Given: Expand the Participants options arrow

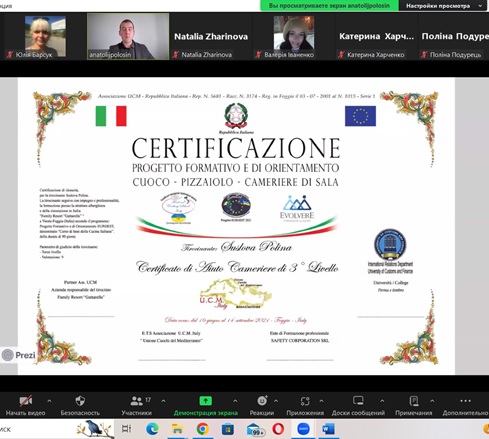Looking at the screenshot, I should pos(163,401).
